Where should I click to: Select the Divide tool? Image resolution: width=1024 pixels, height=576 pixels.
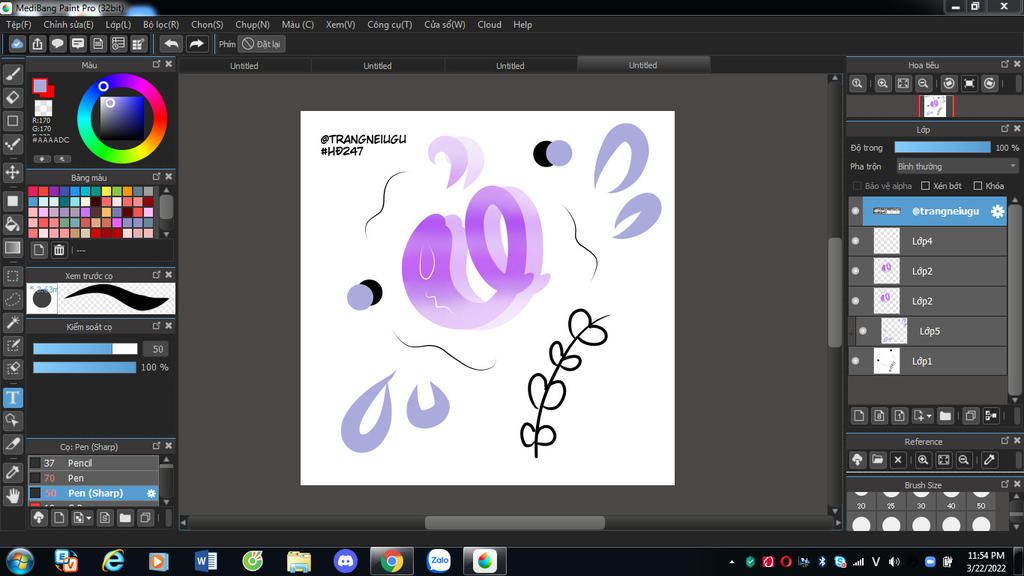(13, 444)
